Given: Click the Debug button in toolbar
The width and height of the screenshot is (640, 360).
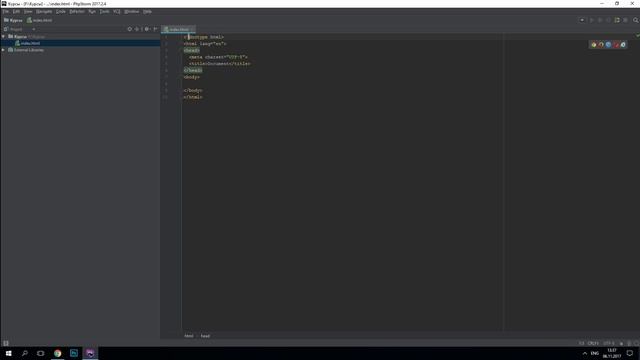Looking at the screenshot, I should pos(600,20).
